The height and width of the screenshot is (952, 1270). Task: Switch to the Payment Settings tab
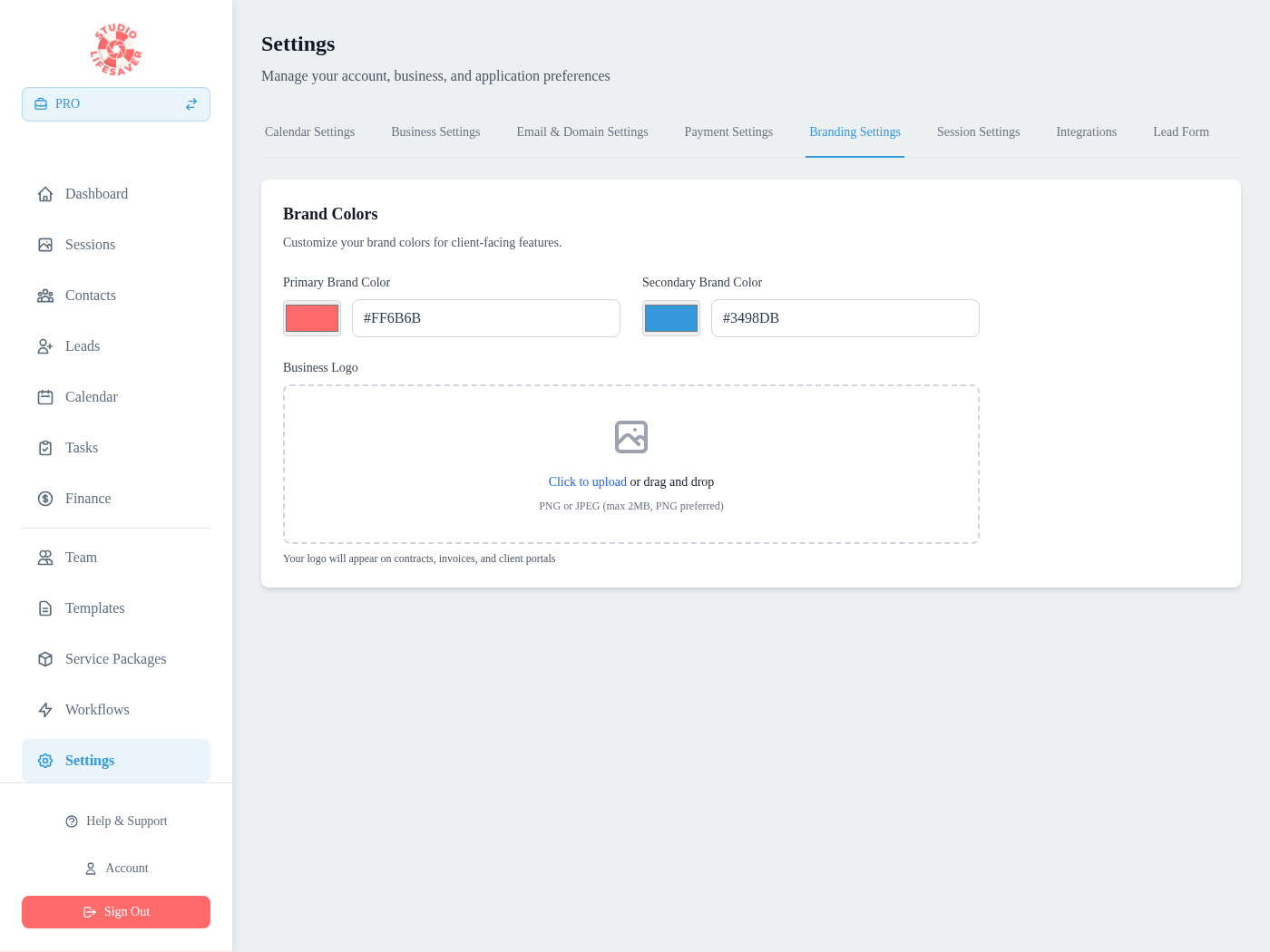[728, 131]
